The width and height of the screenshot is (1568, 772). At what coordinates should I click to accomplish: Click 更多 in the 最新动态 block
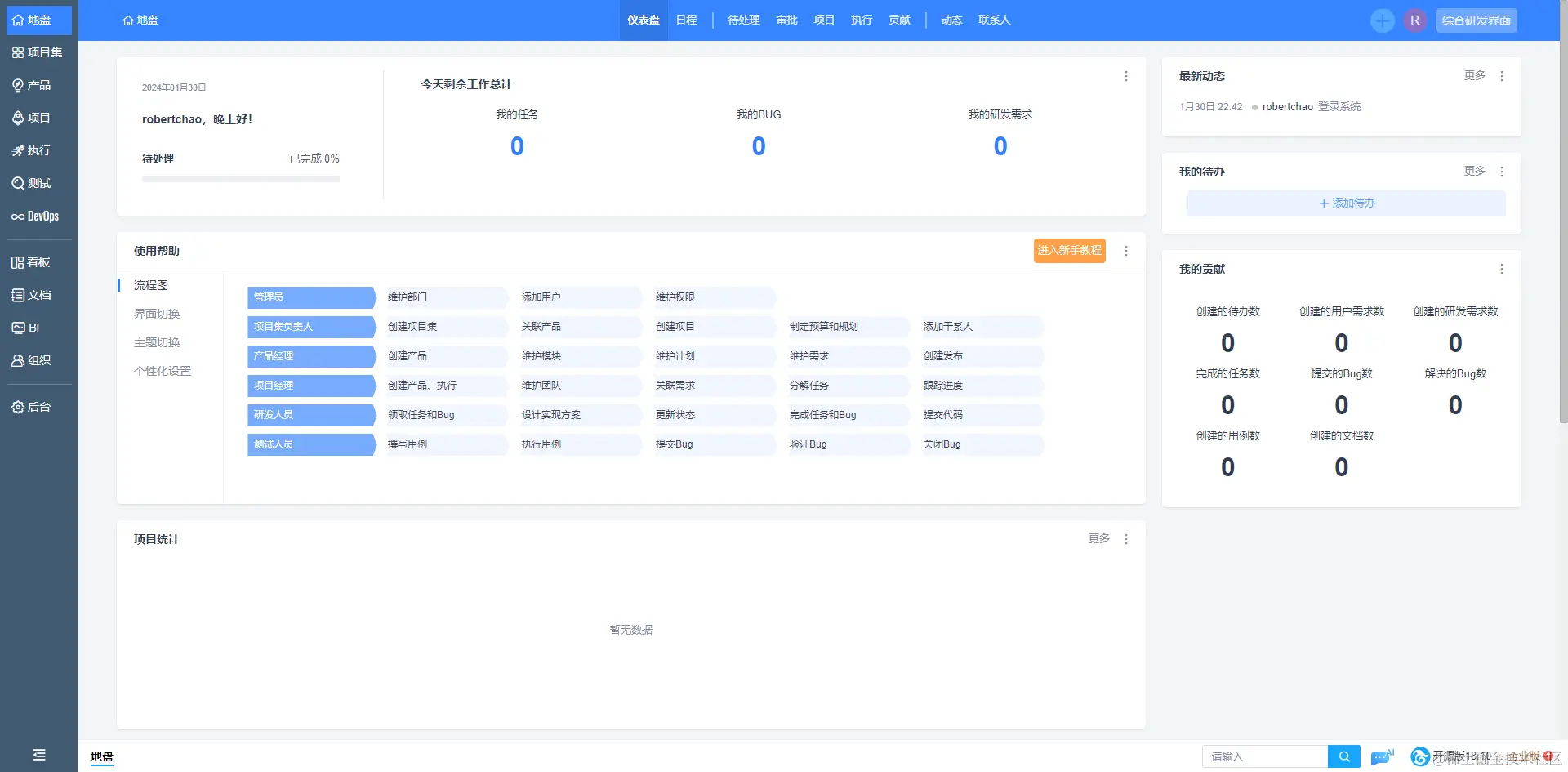click(x=1475, y=75)
